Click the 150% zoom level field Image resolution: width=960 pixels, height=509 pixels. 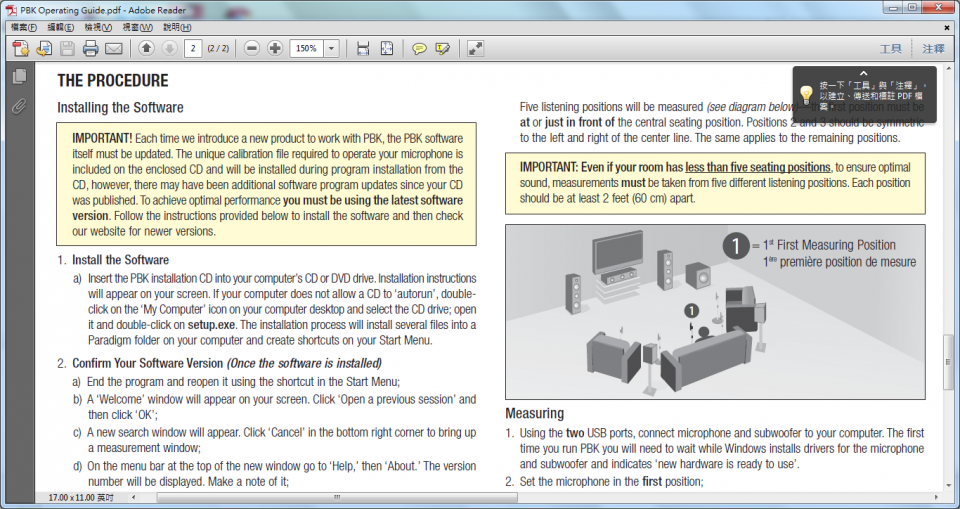307,48
